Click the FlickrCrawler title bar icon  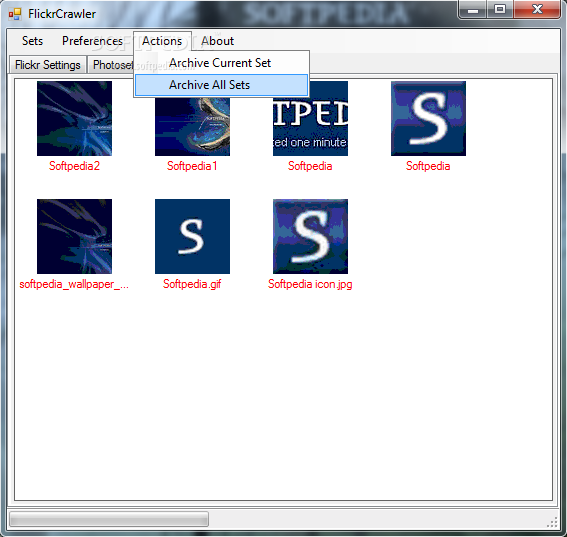pyautogui.click(x=15, y=14)
